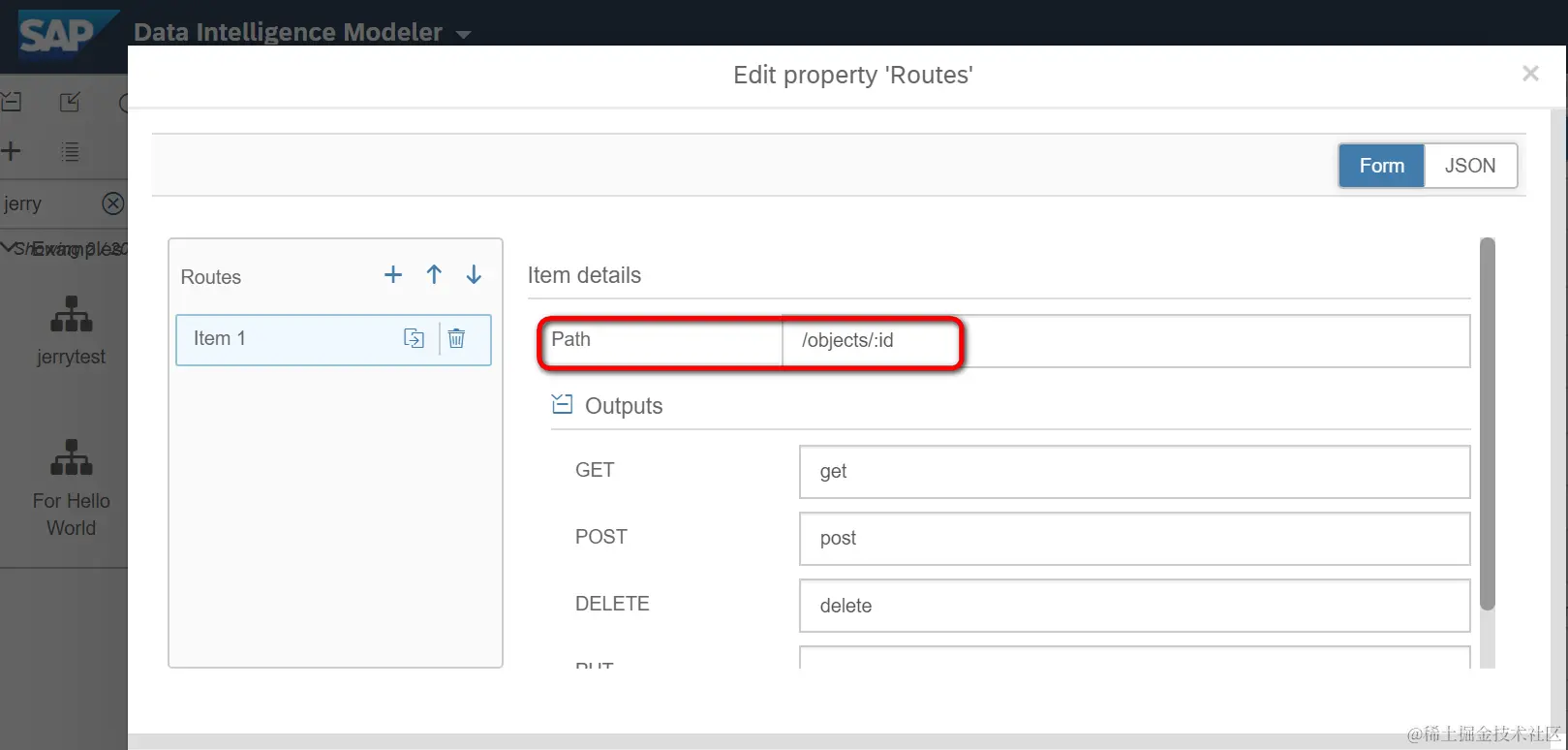The image size is (1568, 750).
Task: Switch to the JSON view
Action: [x=1469, y=166]
